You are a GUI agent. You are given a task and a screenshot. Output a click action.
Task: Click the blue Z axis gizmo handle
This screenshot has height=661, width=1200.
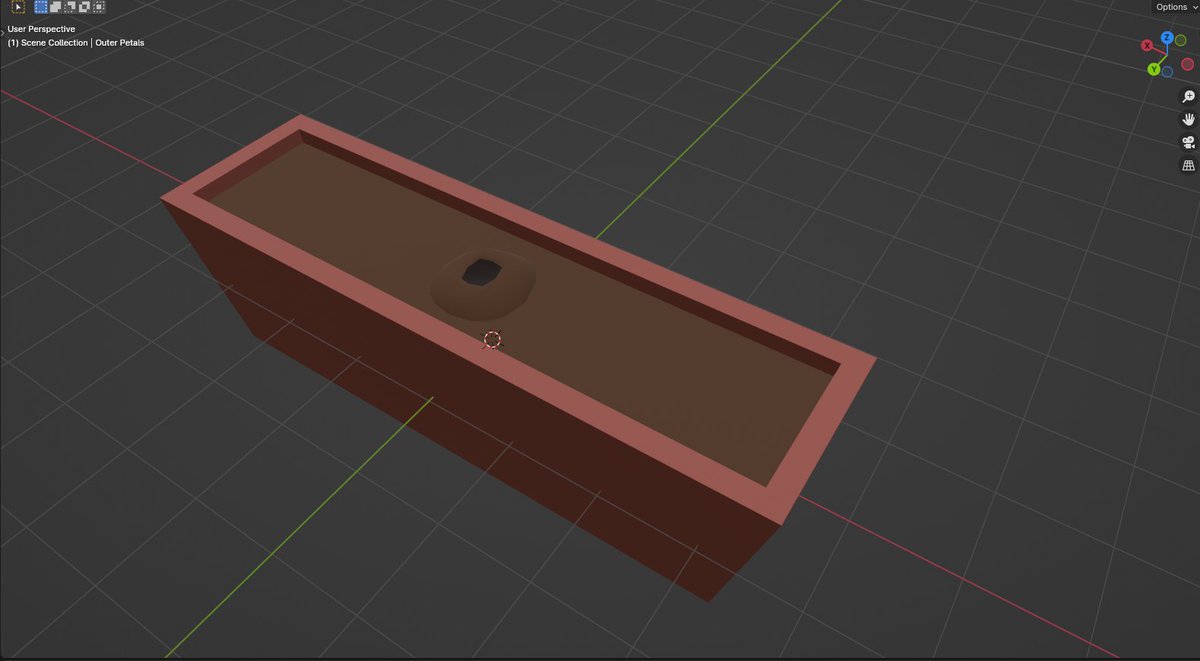1166,38
